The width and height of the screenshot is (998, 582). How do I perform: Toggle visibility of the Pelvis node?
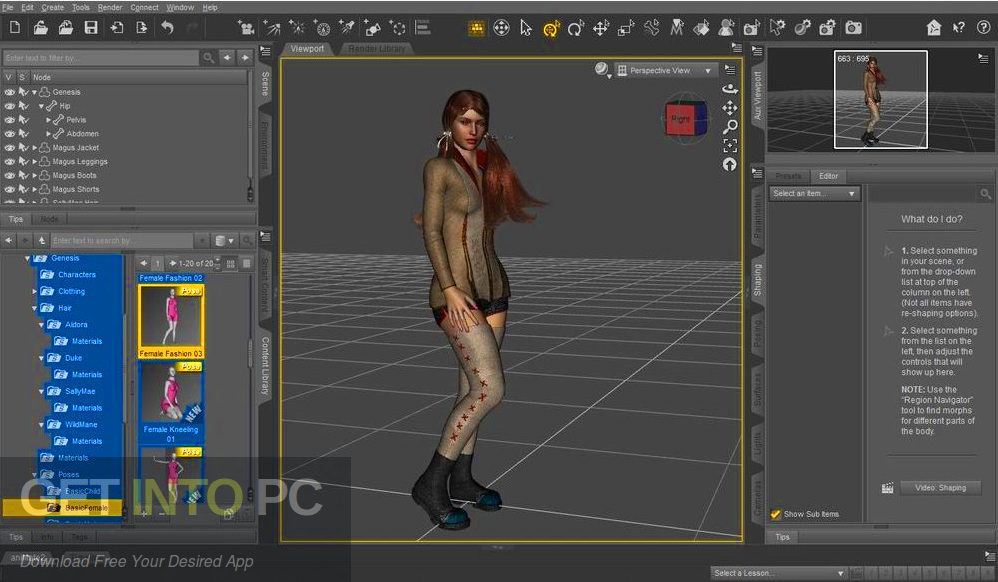10,120
